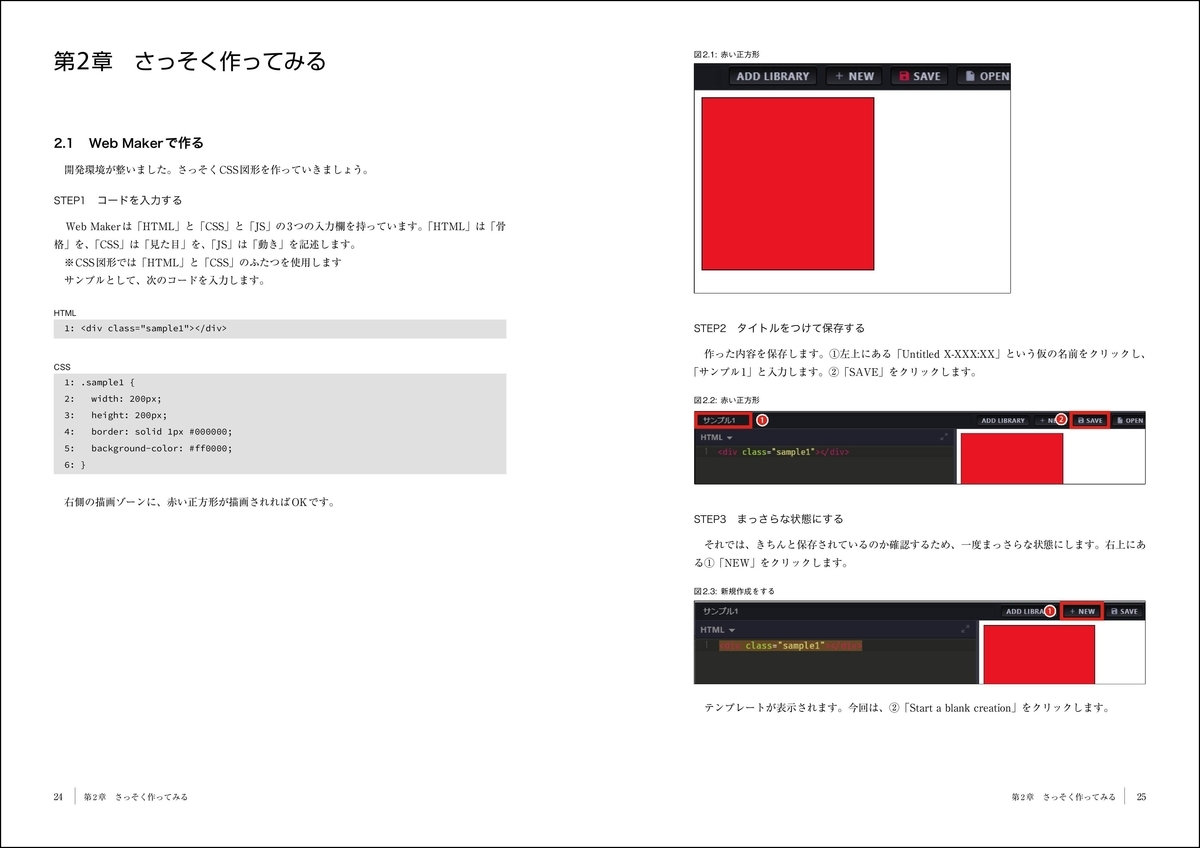
Task: Select the HTML panel label in figure 2.3
Action: click(x=711, y=629)
